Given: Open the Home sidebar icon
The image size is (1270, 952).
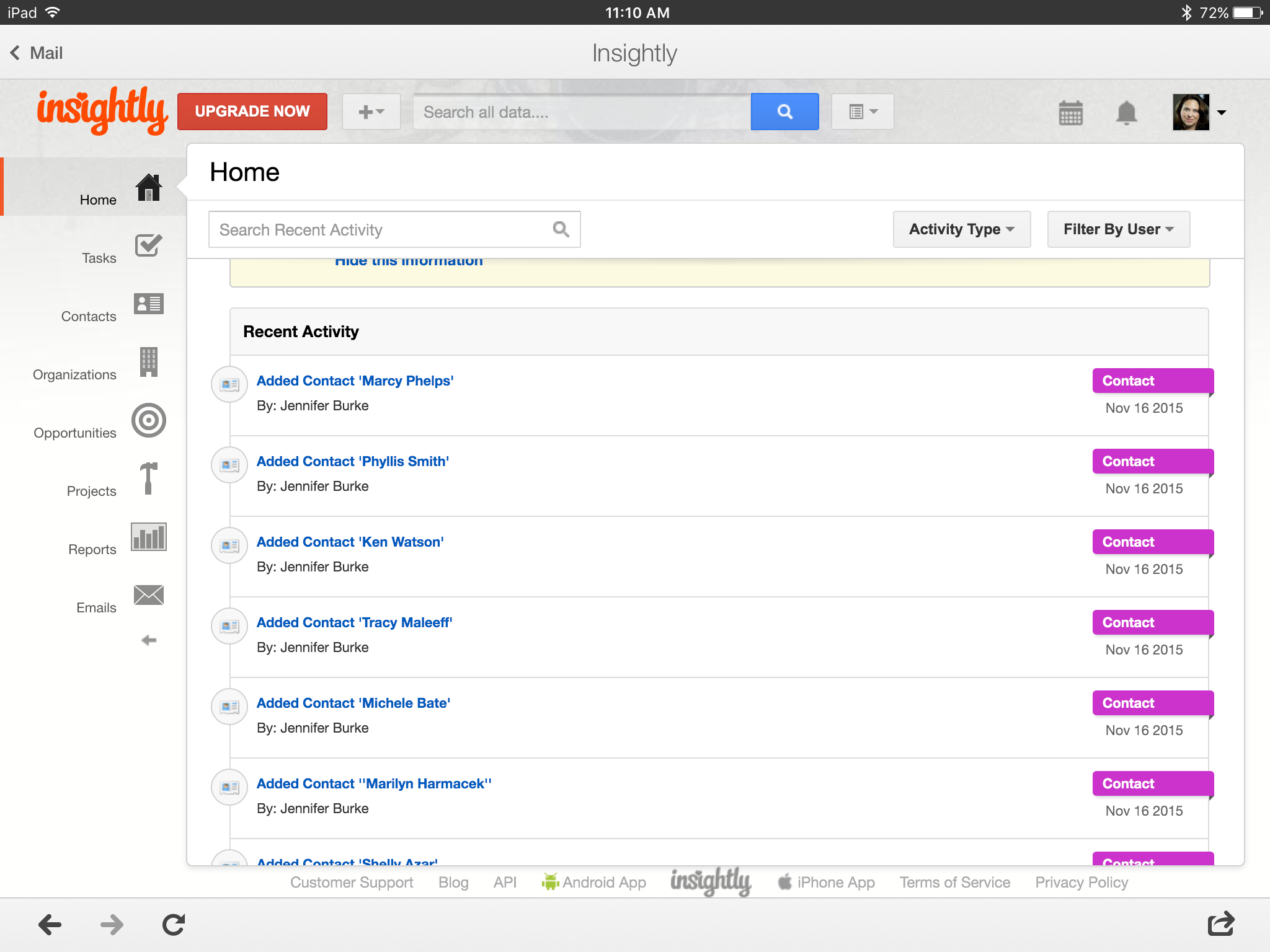Looking at the screenshot, I should click(149, 187).
